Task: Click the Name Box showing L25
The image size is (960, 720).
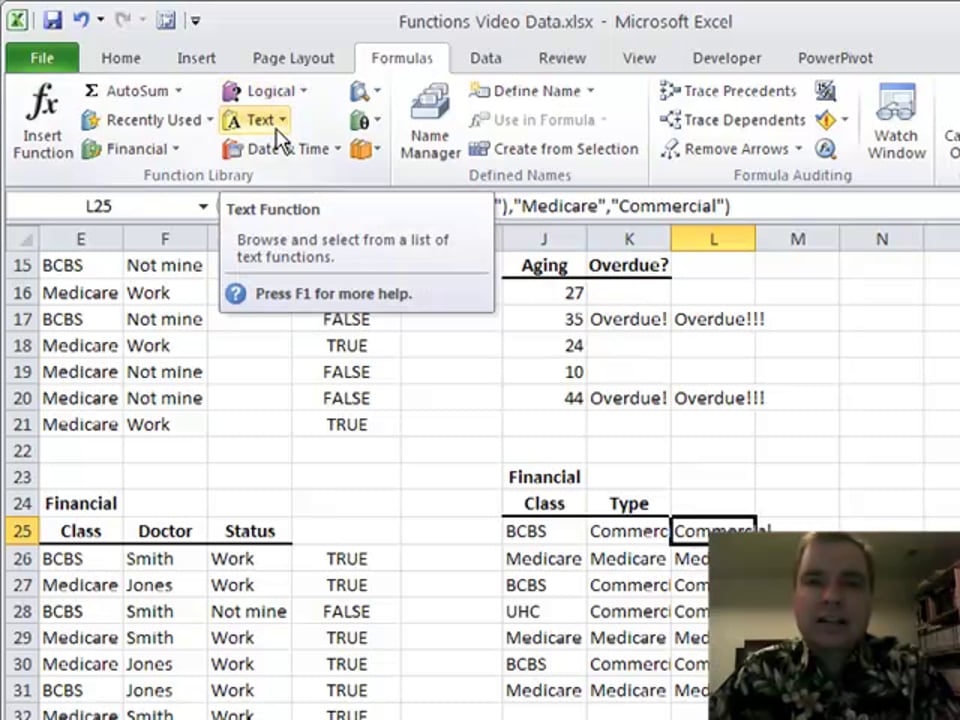Action: pyautogui.click(x=99, y=206)
